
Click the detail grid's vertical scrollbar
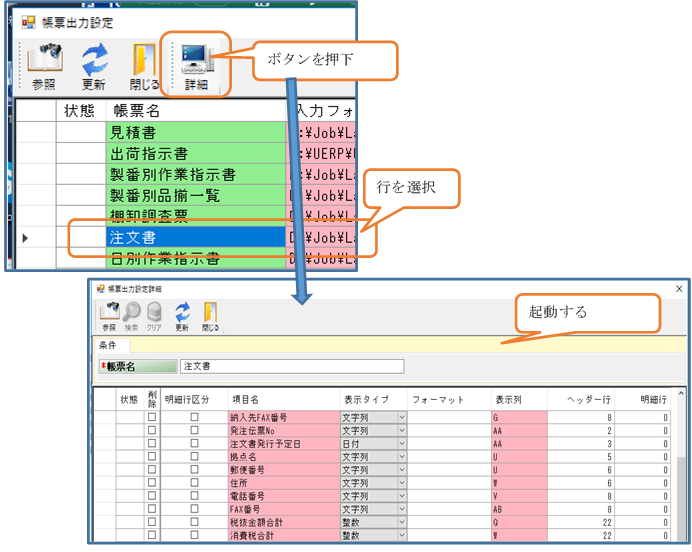tap(681, 470)
